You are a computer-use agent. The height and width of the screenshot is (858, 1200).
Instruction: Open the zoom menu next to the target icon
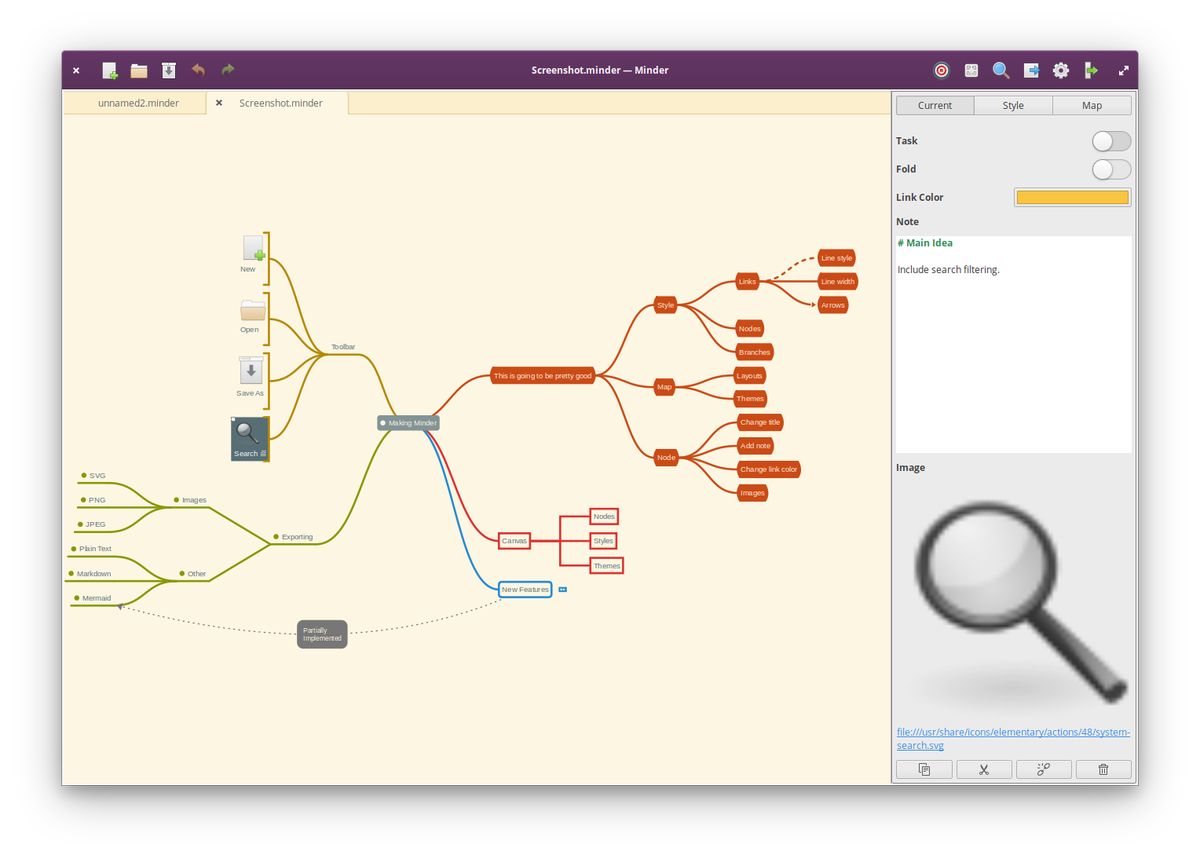pyautogui.click(x=971, y=70)
